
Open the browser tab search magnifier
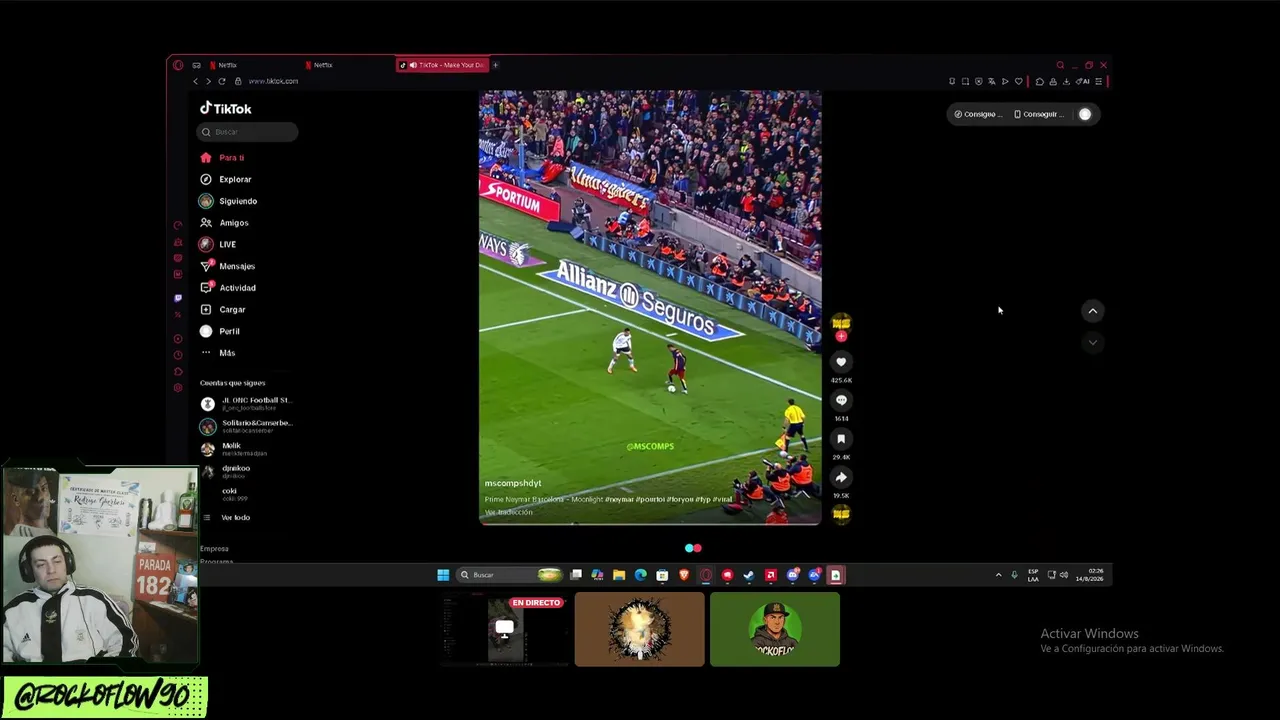[1060, 65]
